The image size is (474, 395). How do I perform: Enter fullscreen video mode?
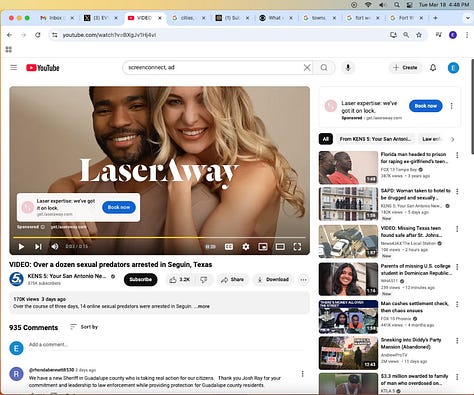[x=297, y=247]
